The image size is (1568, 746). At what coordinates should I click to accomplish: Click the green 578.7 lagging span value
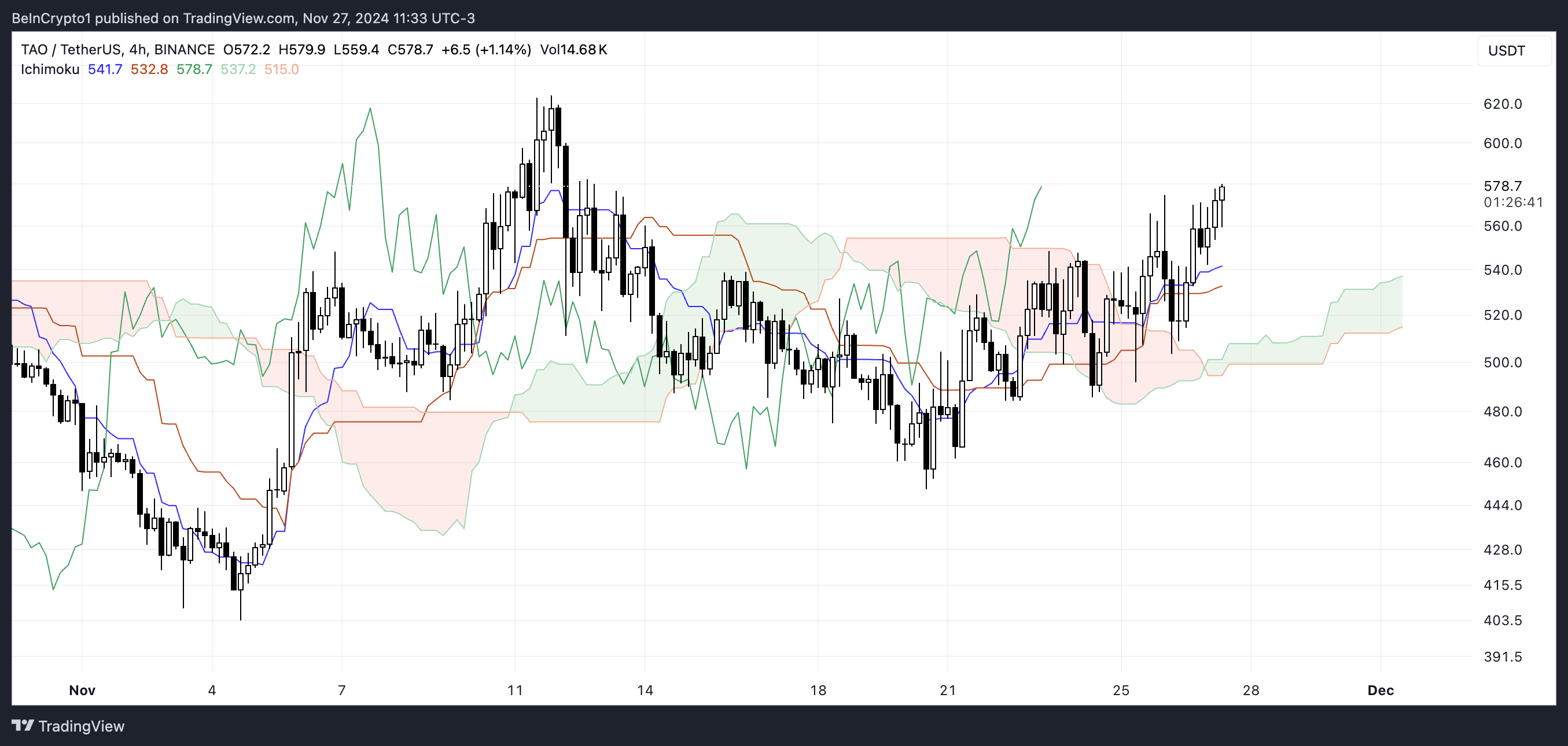click(x=194, y=69)
